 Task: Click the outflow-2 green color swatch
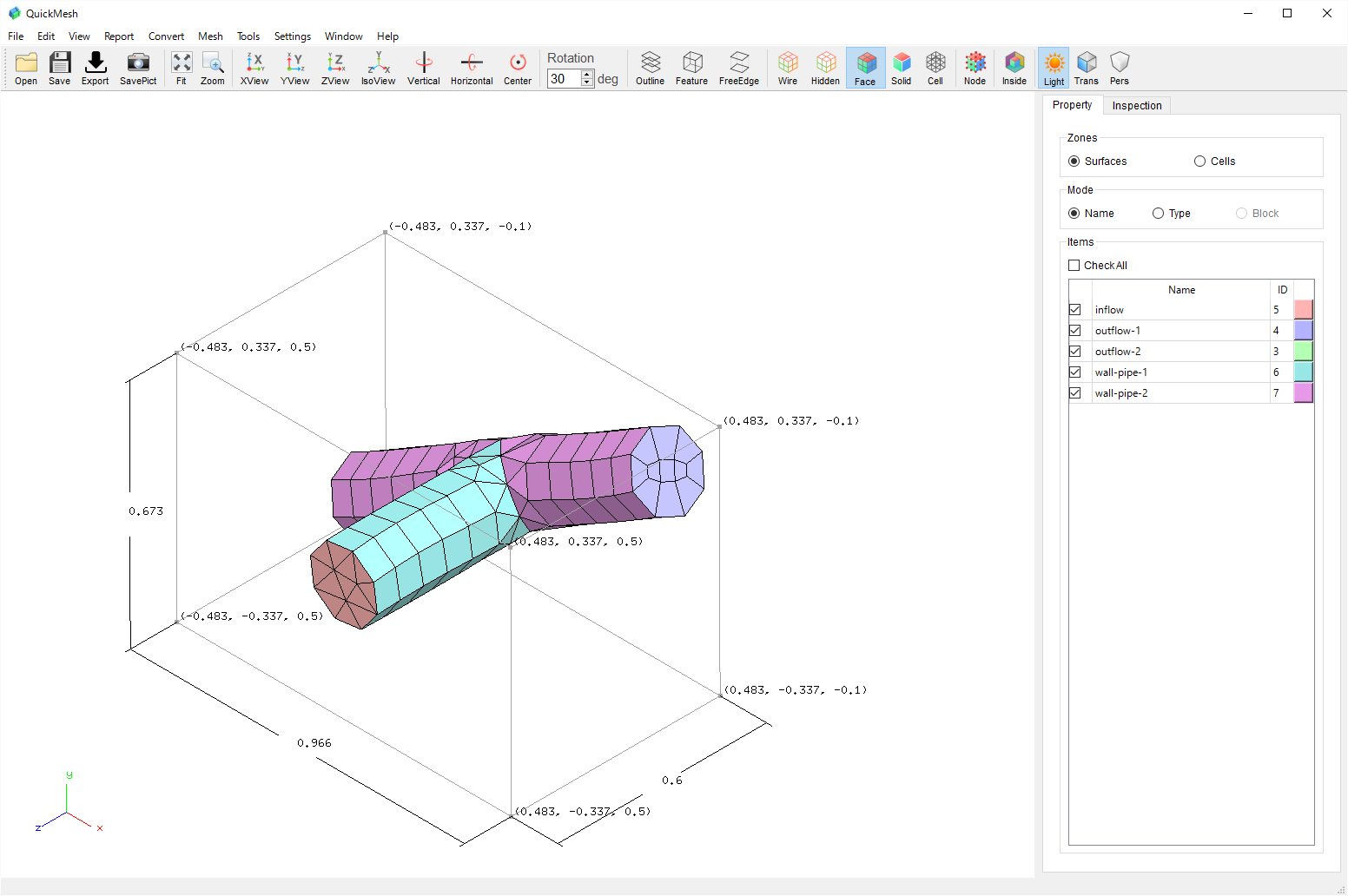(1303, 352)
